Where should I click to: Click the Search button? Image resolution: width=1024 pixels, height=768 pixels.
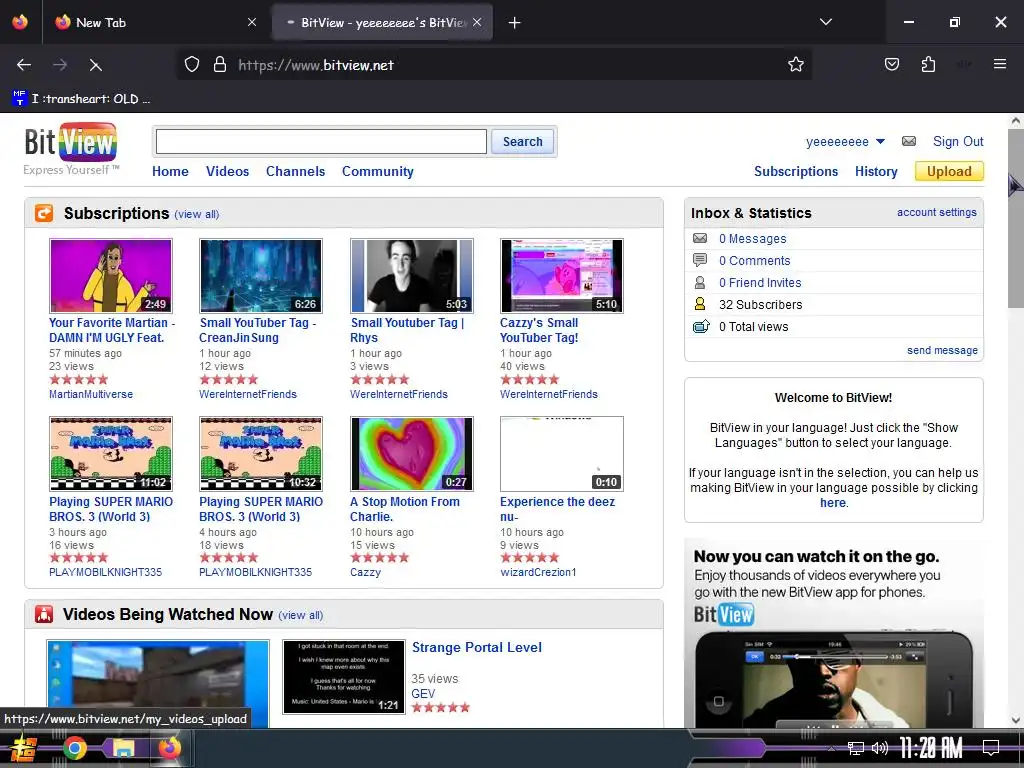pos(522,141)
